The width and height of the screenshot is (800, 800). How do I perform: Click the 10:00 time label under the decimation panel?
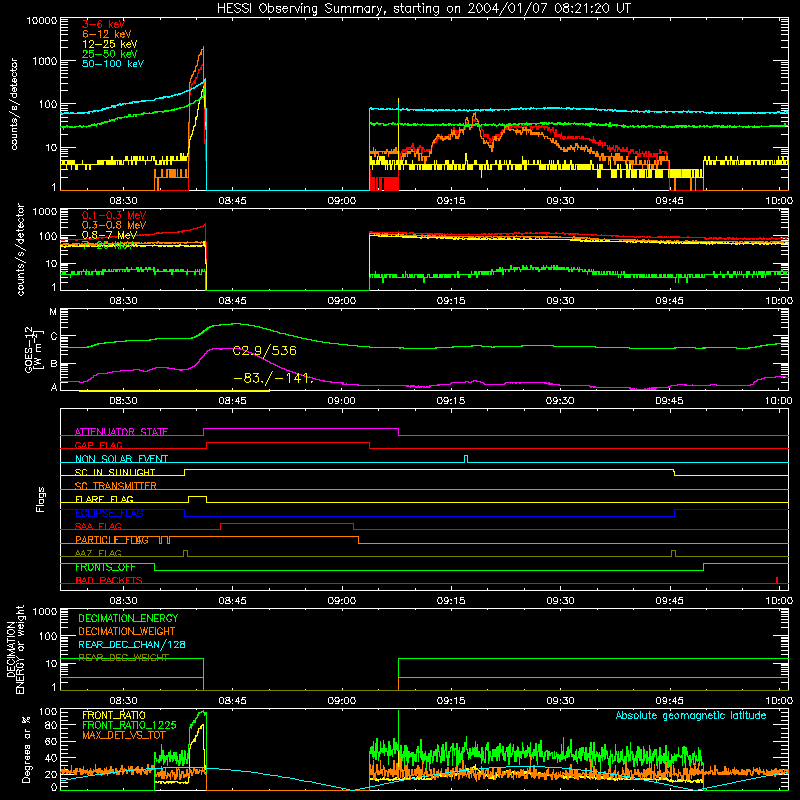coord(779,701)
